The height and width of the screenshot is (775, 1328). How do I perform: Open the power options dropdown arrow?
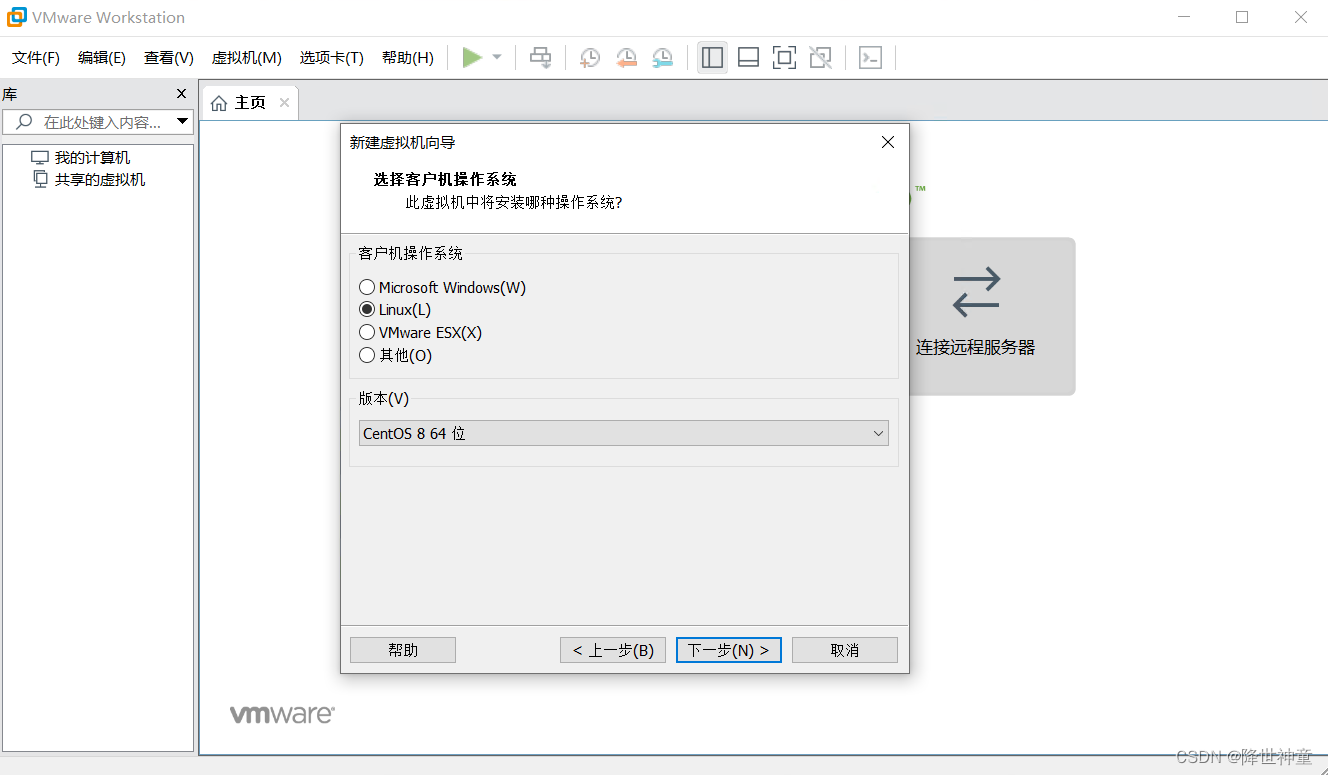click(x=497, y=58)
